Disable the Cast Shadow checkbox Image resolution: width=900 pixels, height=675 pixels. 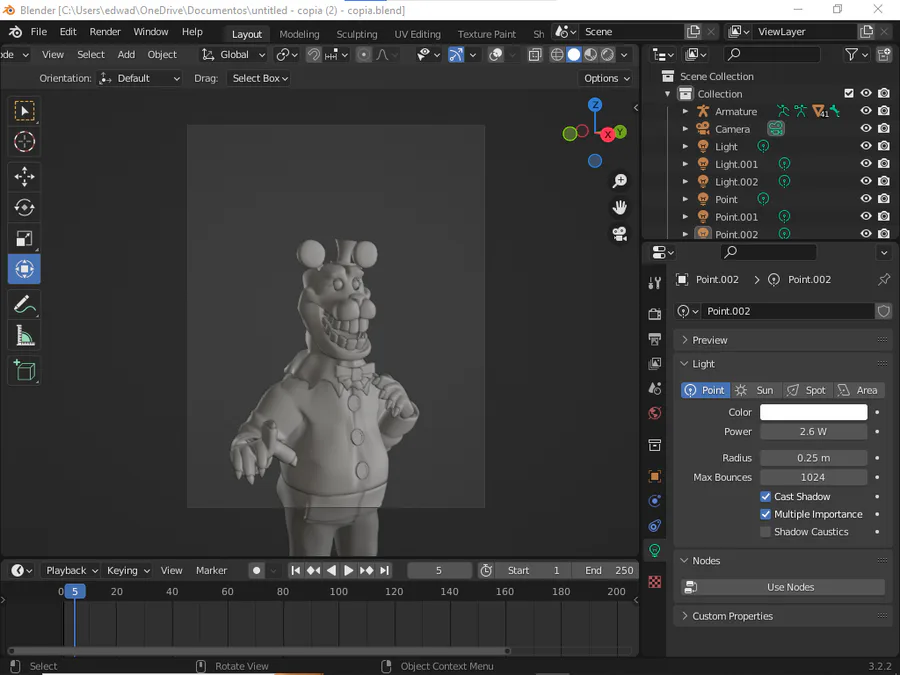pyautogui.click(x=765, y=496)
